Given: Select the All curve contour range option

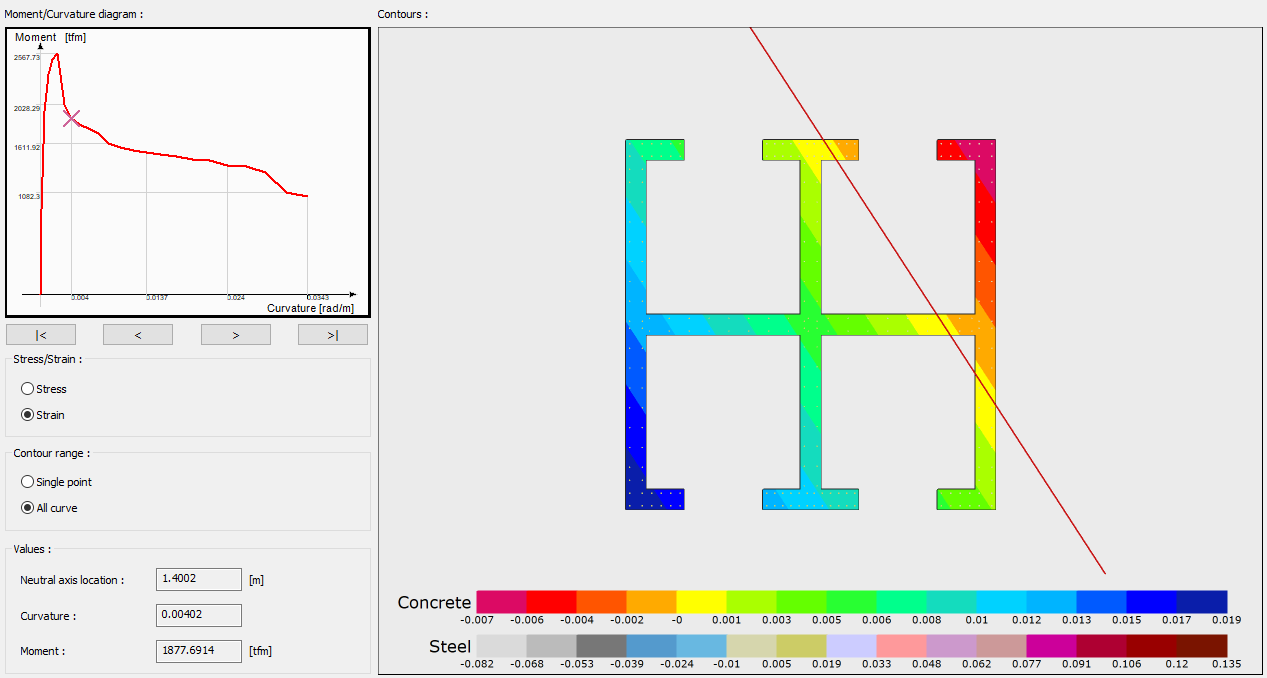Looking at the screenshot, I should (x=28, y=507).
